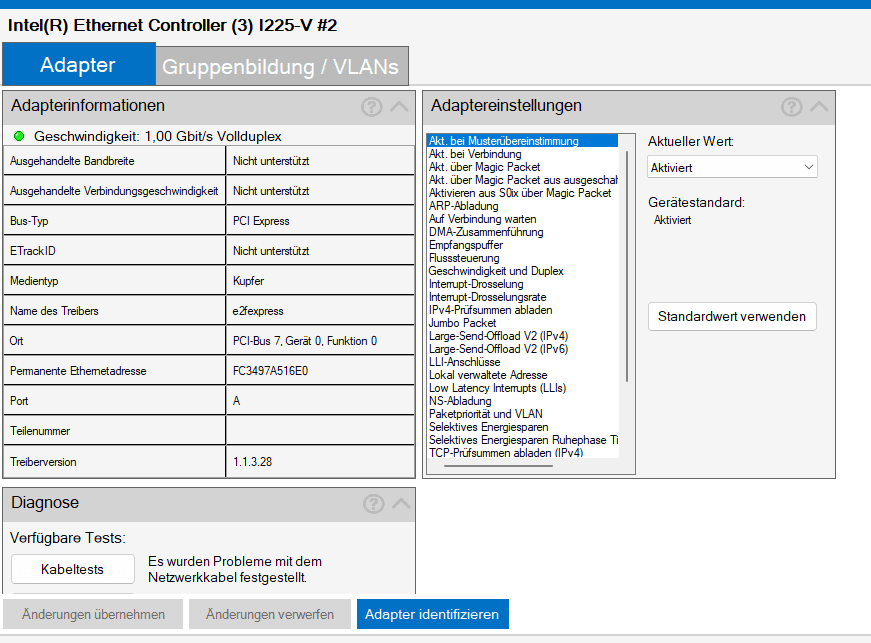
Task: Collapse the Adaptereinstellungen panel
Action: tap(819, 107)
